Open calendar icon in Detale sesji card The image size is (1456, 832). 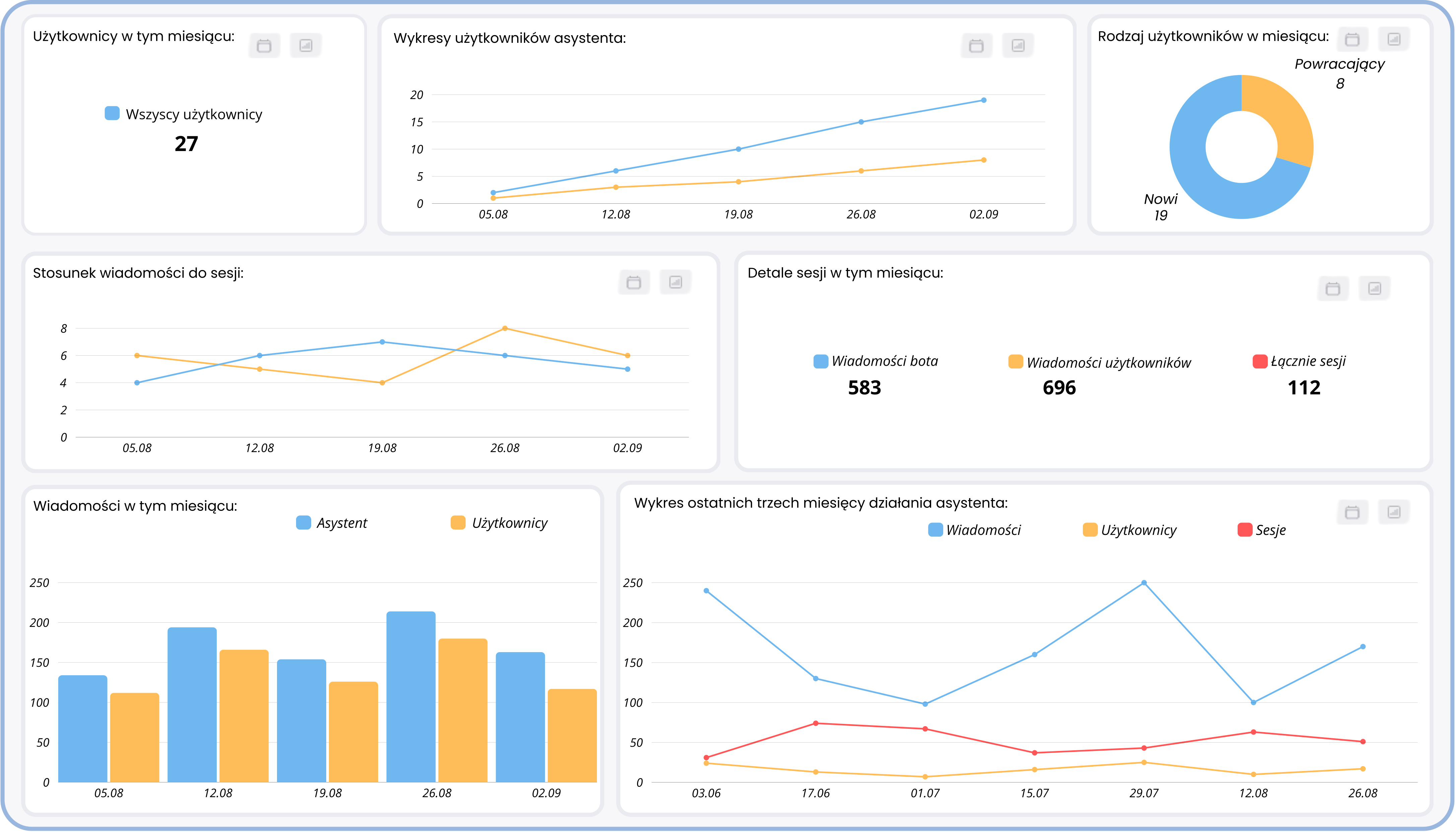click(1332, 289)
